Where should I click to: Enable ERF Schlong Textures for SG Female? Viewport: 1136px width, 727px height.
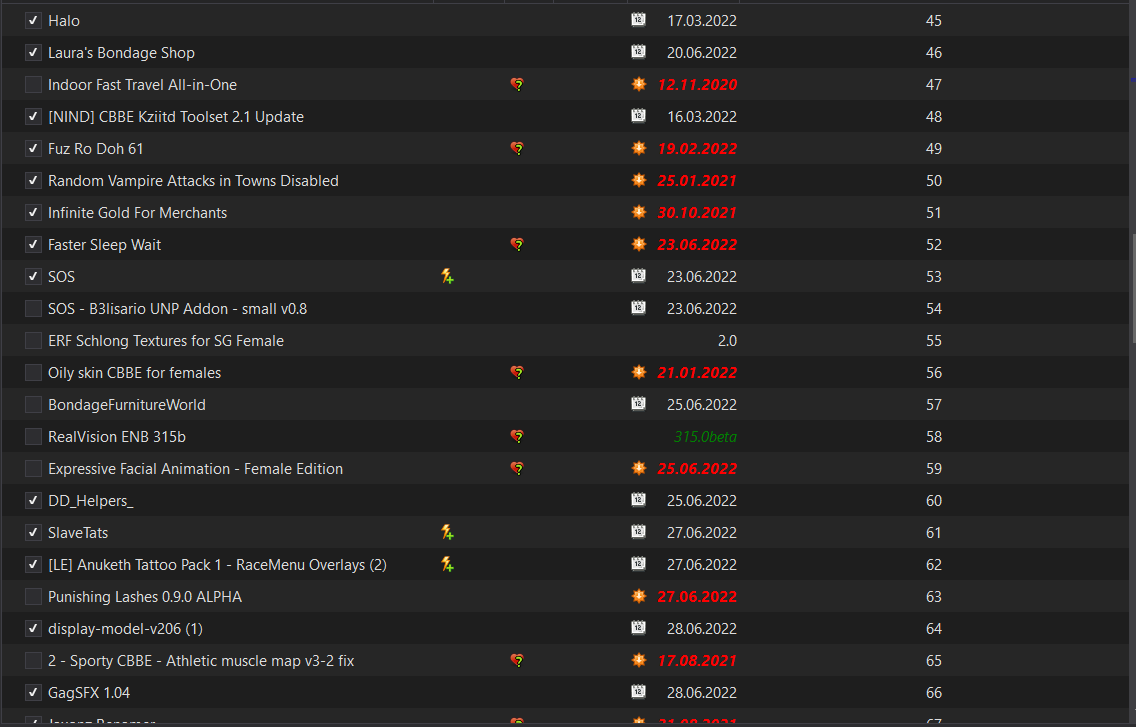click(x=33, y=340)
